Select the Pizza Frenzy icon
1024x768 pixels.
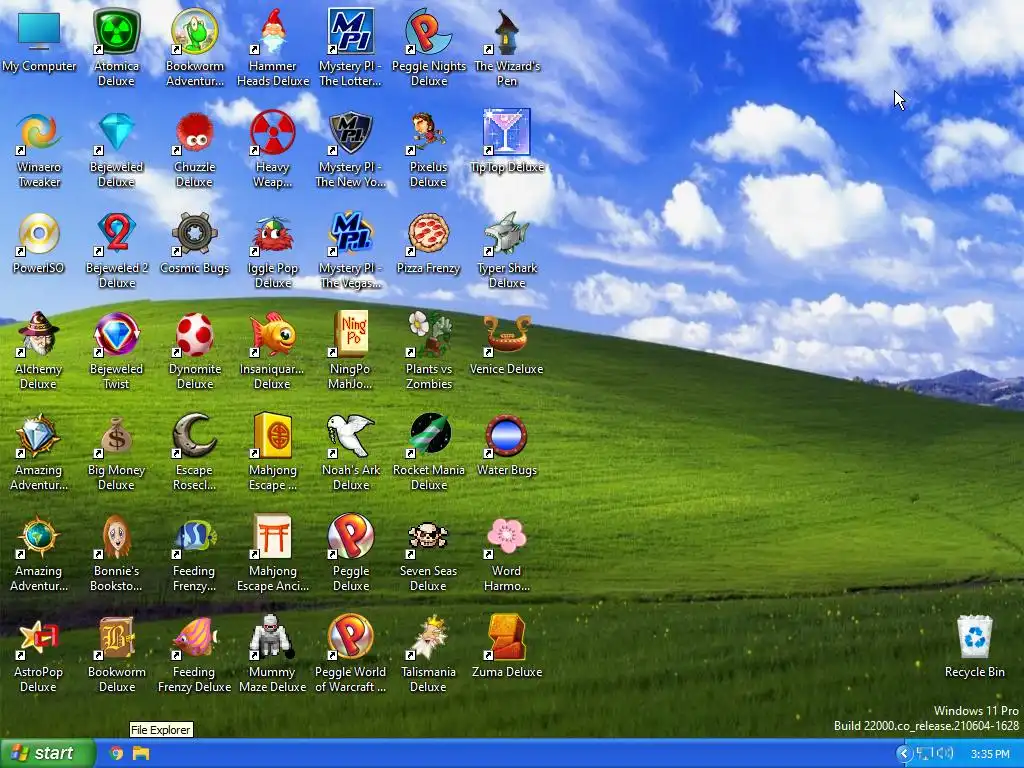pyautogui.click(x=428, y=234)
